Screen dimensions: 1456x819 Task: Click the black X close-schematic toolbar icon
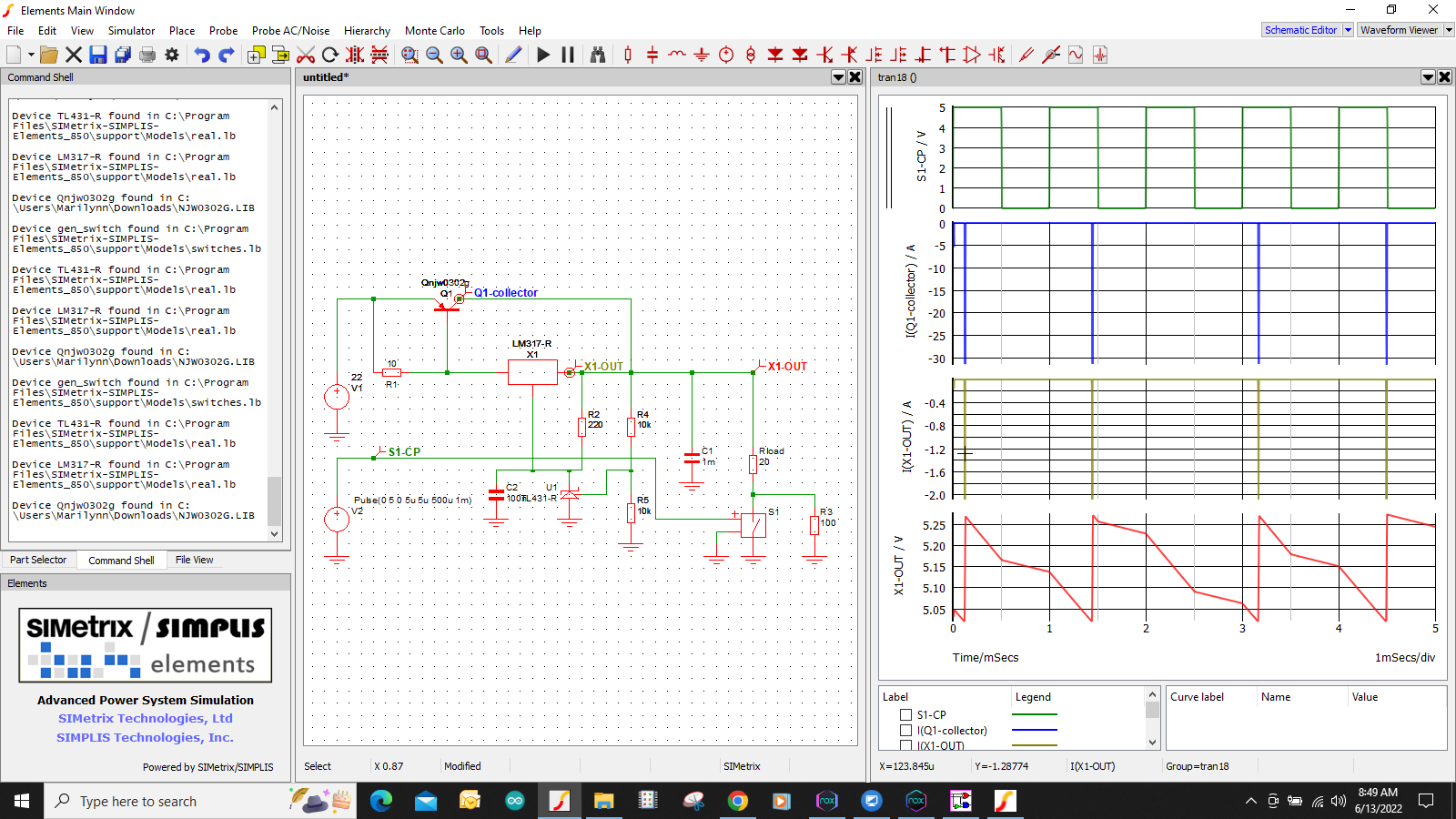click(x=74, y=55)
